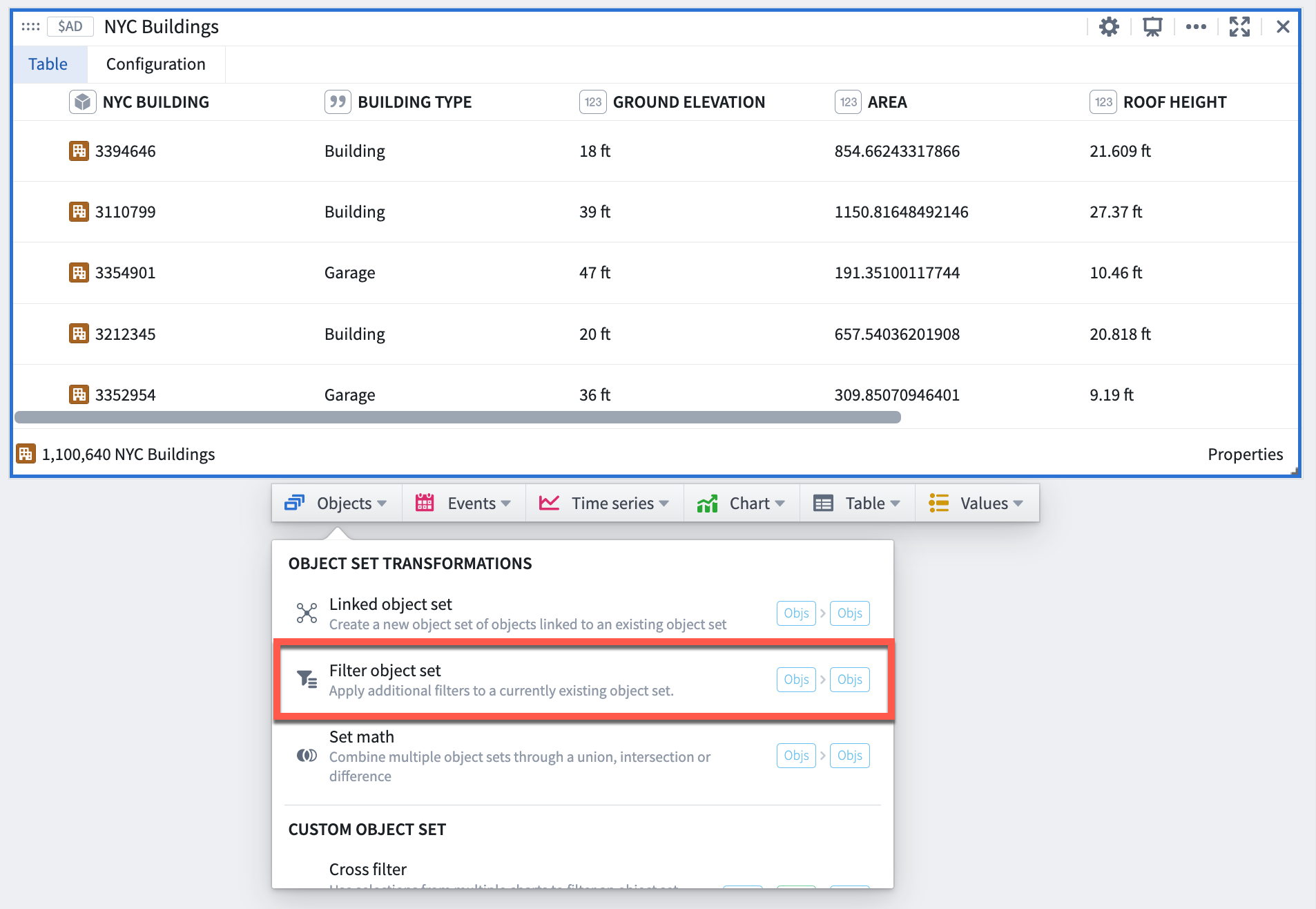Screen dimensions: 1316x909
Task: Click the Chart bar graph icon
Action: point(707,503)
